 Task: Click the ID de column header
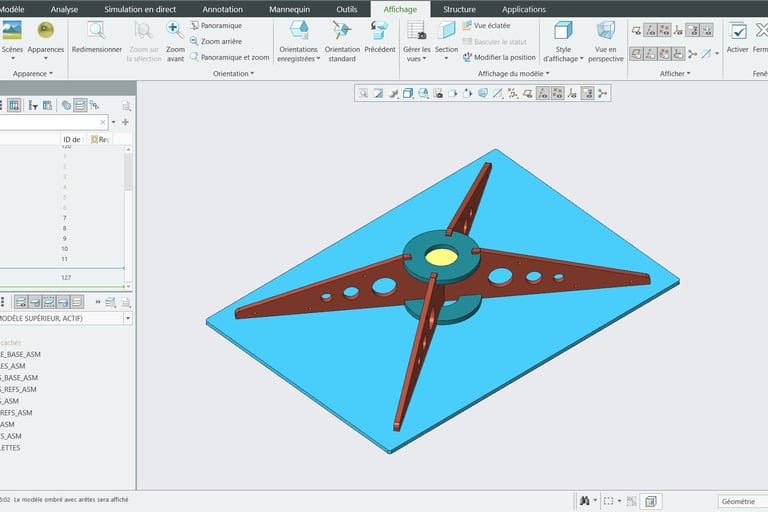(x=72, y=140)
